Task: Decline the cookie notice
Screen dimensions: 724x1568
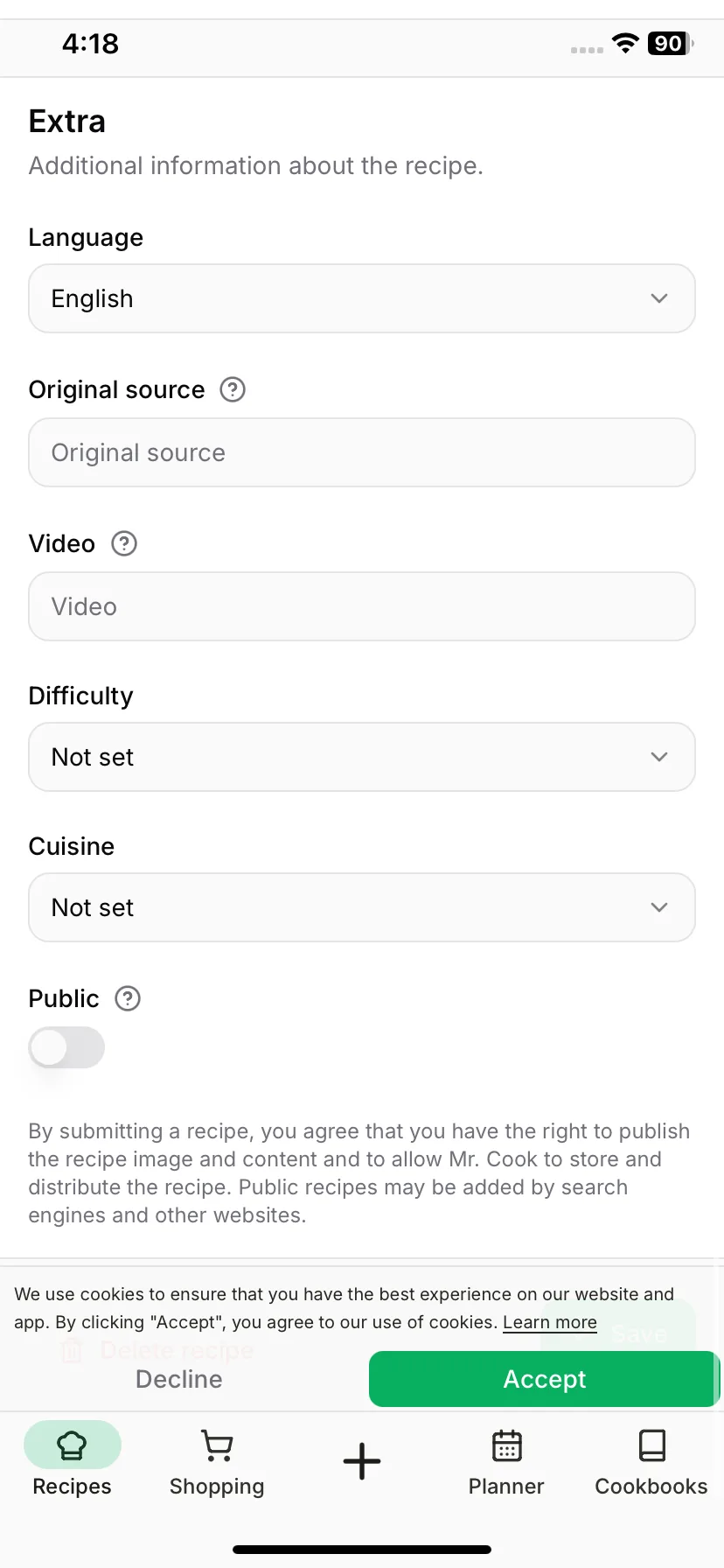Action: (179, 1379)
